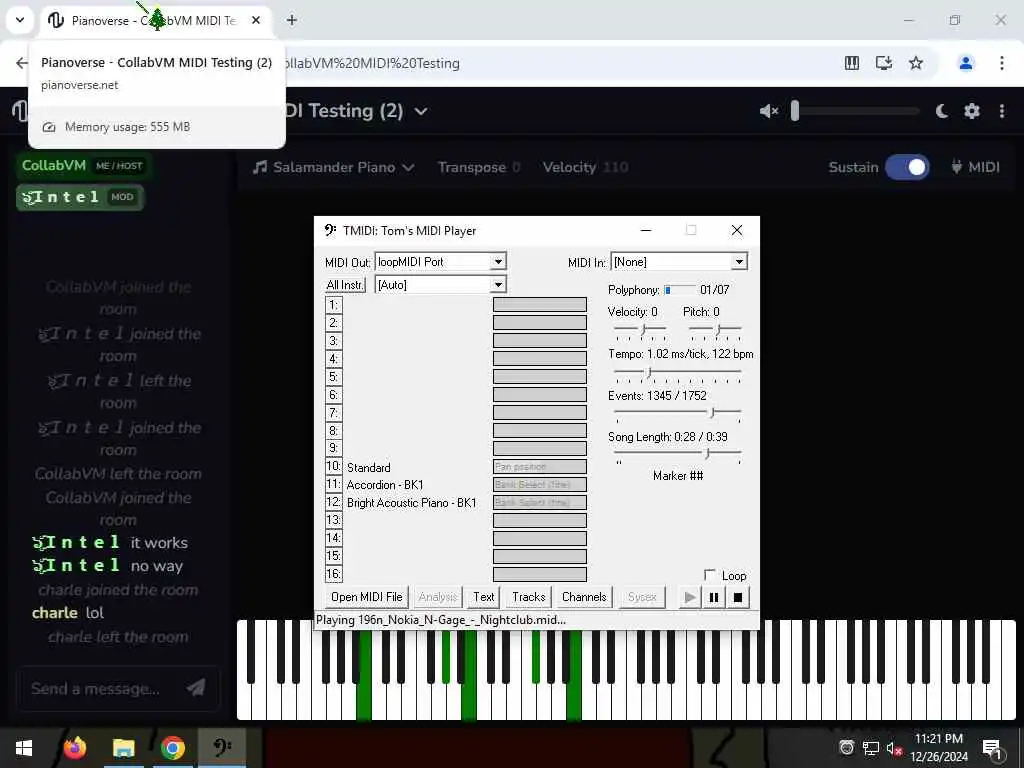Expand the Salamander Piano instrument selector

click(x=334, y=167)
